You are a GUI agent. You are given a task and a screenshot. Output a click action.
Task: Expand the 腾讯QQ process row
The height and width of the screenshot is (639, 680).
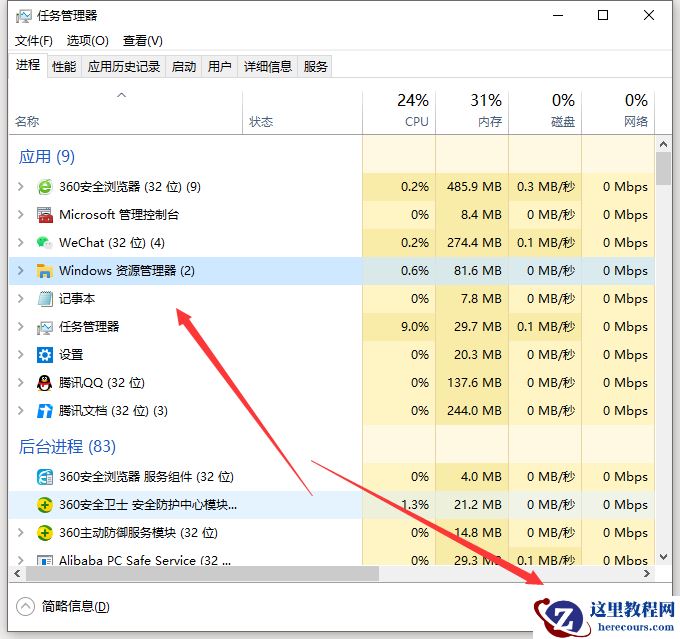pos(20,382)
